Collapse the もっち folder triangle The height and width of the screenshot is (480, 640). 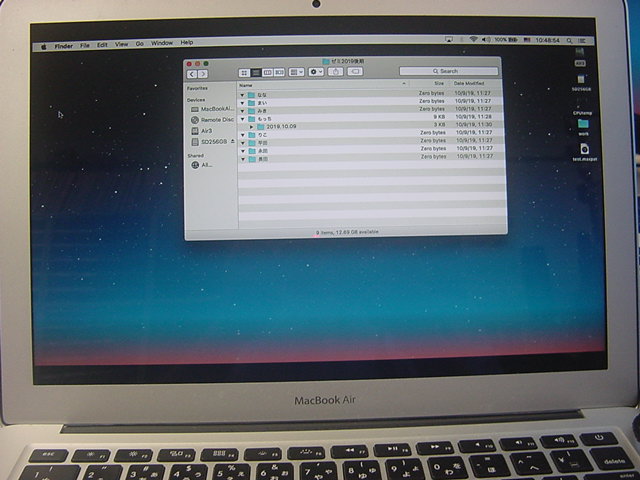click(243, 119)
